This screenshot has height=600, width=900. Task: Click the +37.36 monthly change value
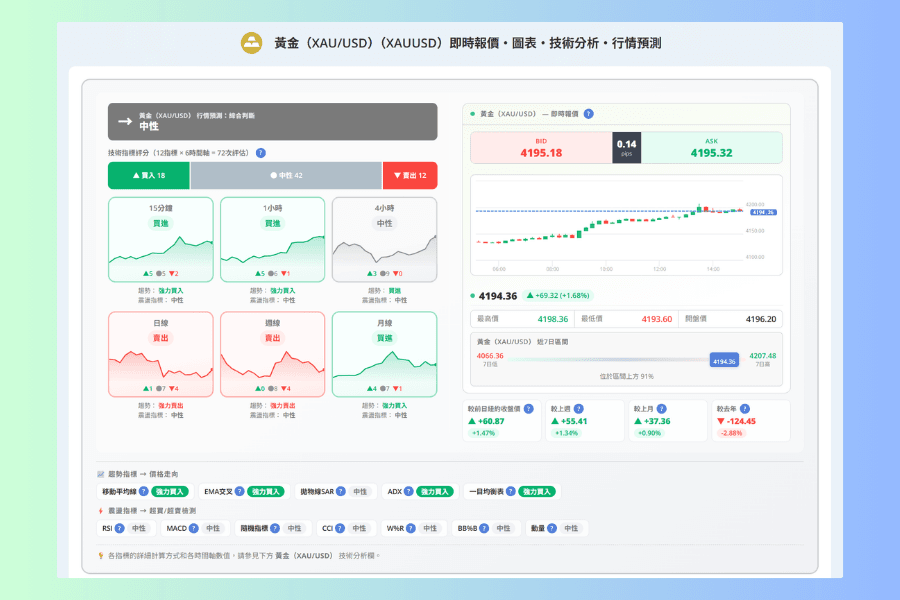[x=653, y=421]
